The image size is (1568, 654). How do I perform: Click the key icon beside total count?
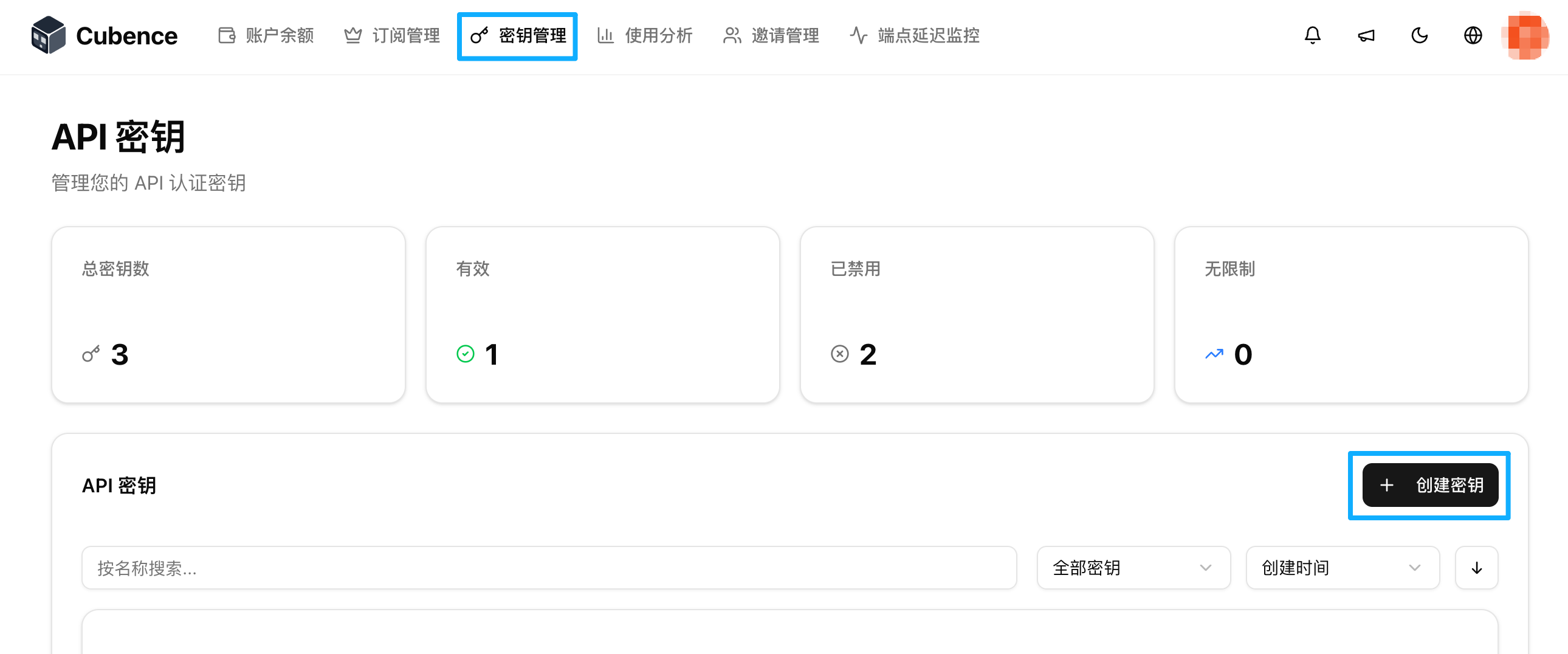pyautogui.click(x=91, y=354)
